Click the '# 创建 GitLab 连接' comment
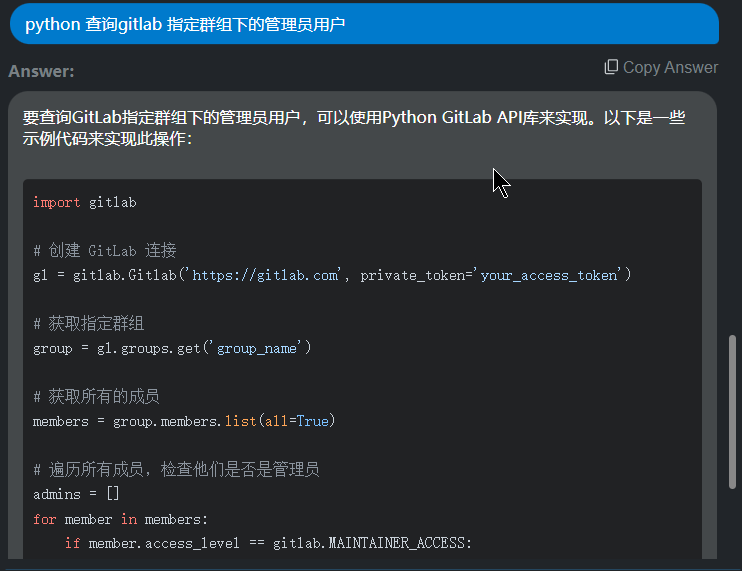The width and height of the screenshot is (742, 571). (105, 250)
